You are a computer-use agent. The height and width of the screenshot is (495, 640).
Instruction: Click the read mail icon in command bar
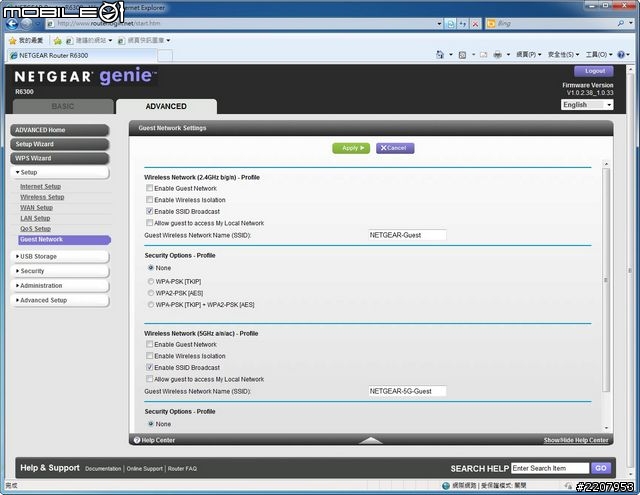483,55
